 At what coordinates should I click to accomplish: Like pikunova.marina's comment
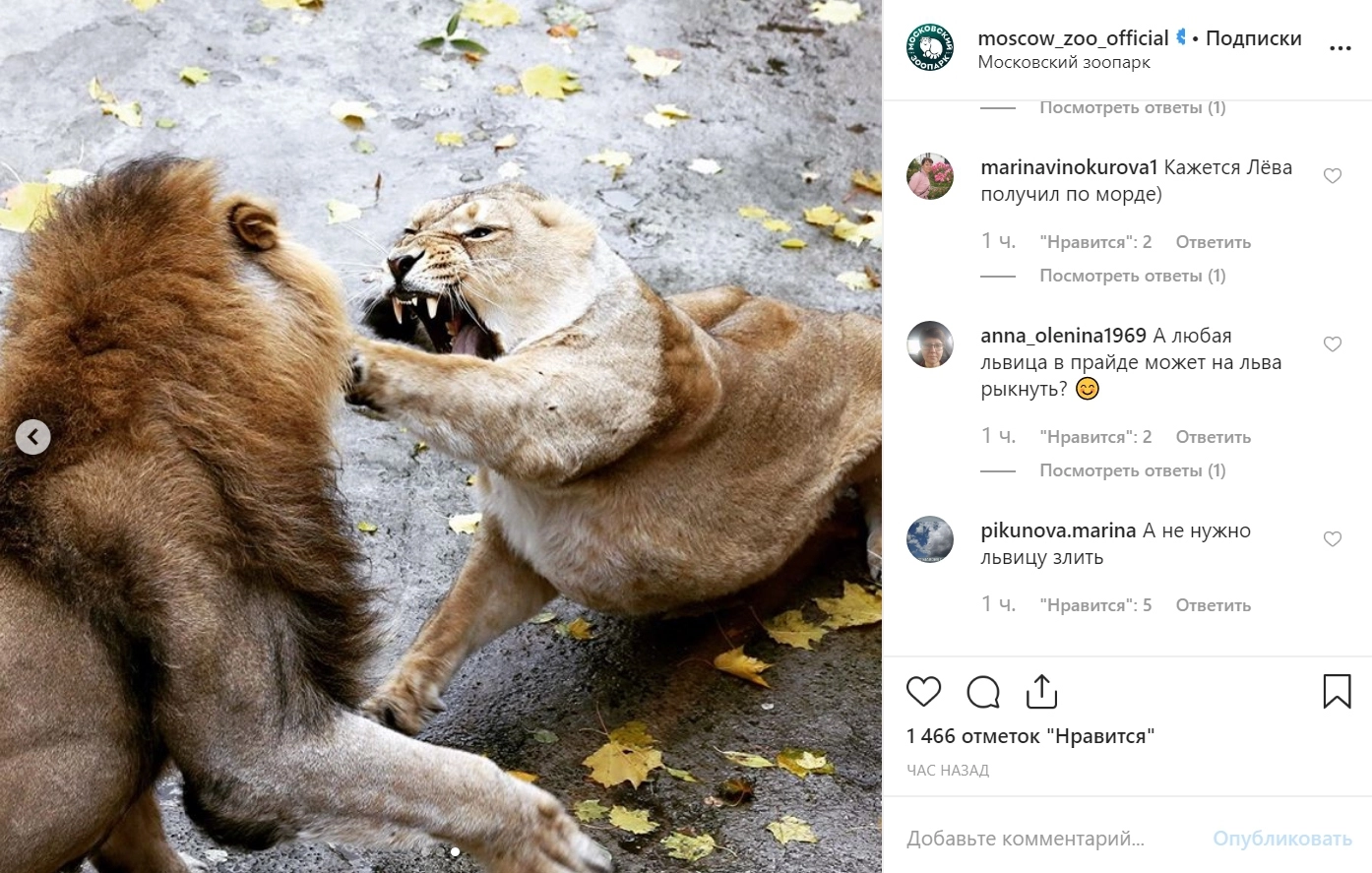(x=1332, y=539)
